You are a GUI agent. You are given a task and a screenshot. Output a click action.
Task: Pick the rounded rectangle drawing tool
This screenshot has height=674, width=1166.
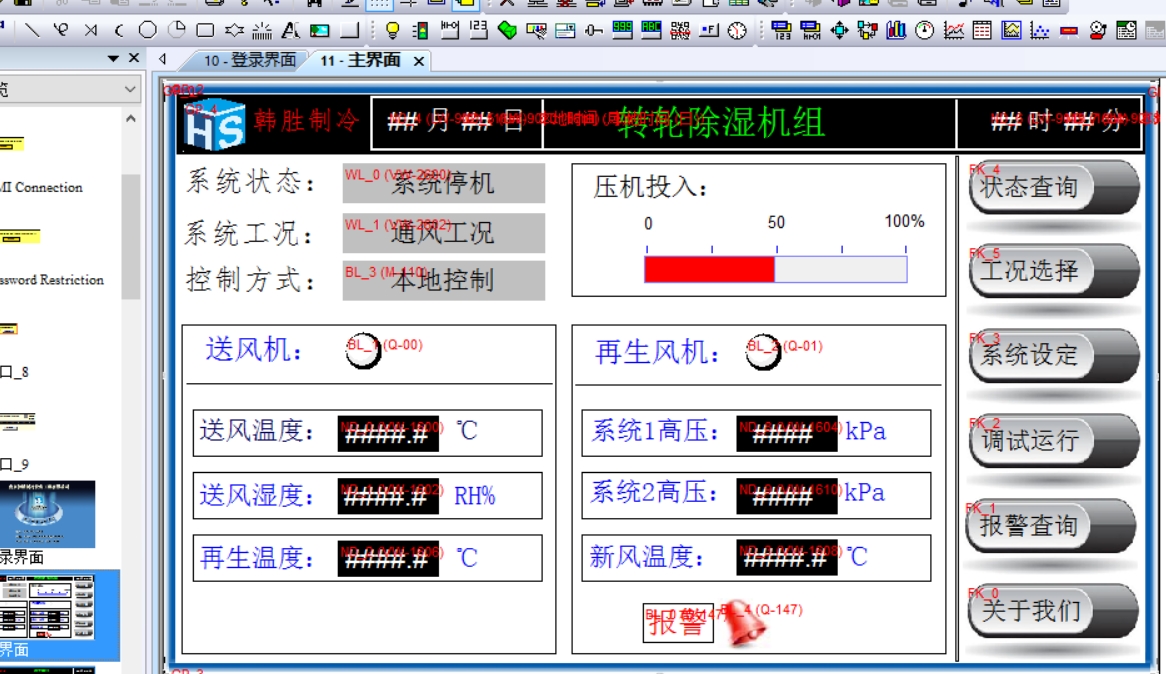pos(205,30)
